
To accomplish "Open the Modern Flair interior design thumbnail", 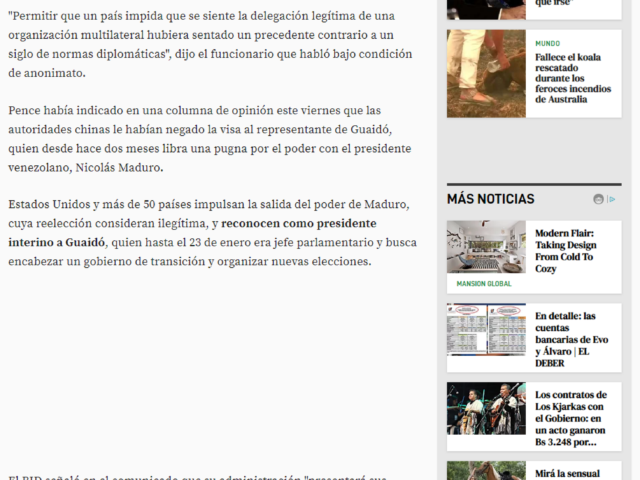I will [x=486, y=246].
